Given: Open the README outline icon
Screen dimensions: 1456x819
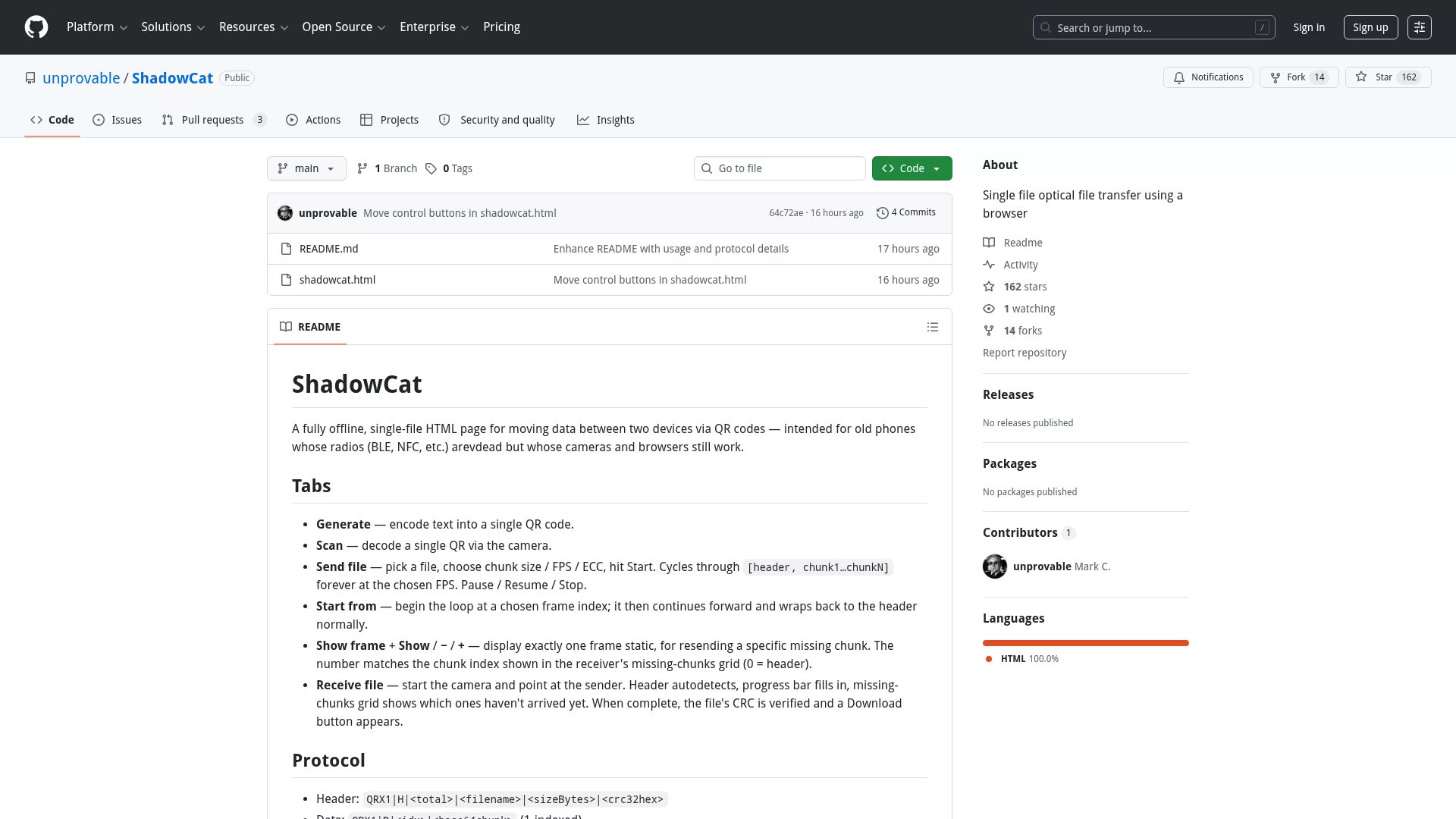Looking at the screenshot, I should 933,327.
